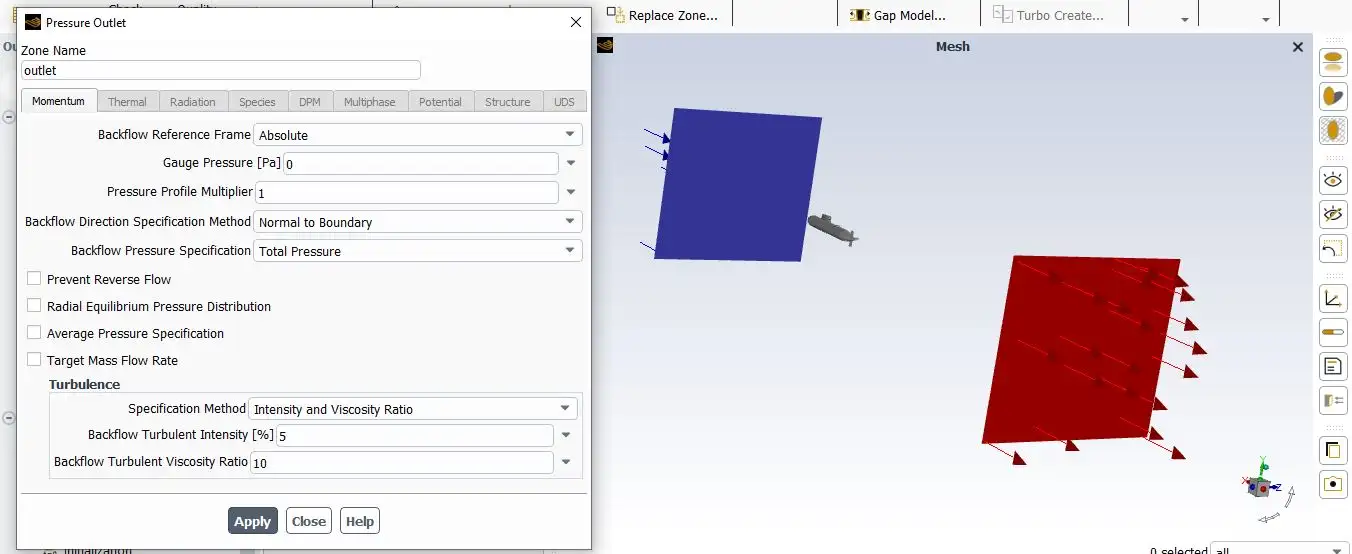Image resolution: width=1352 pixels, height=554 pixels.
Task: Open Pressure Profile Multiplier dropdown arrow
Action: [x=571, y=192]
